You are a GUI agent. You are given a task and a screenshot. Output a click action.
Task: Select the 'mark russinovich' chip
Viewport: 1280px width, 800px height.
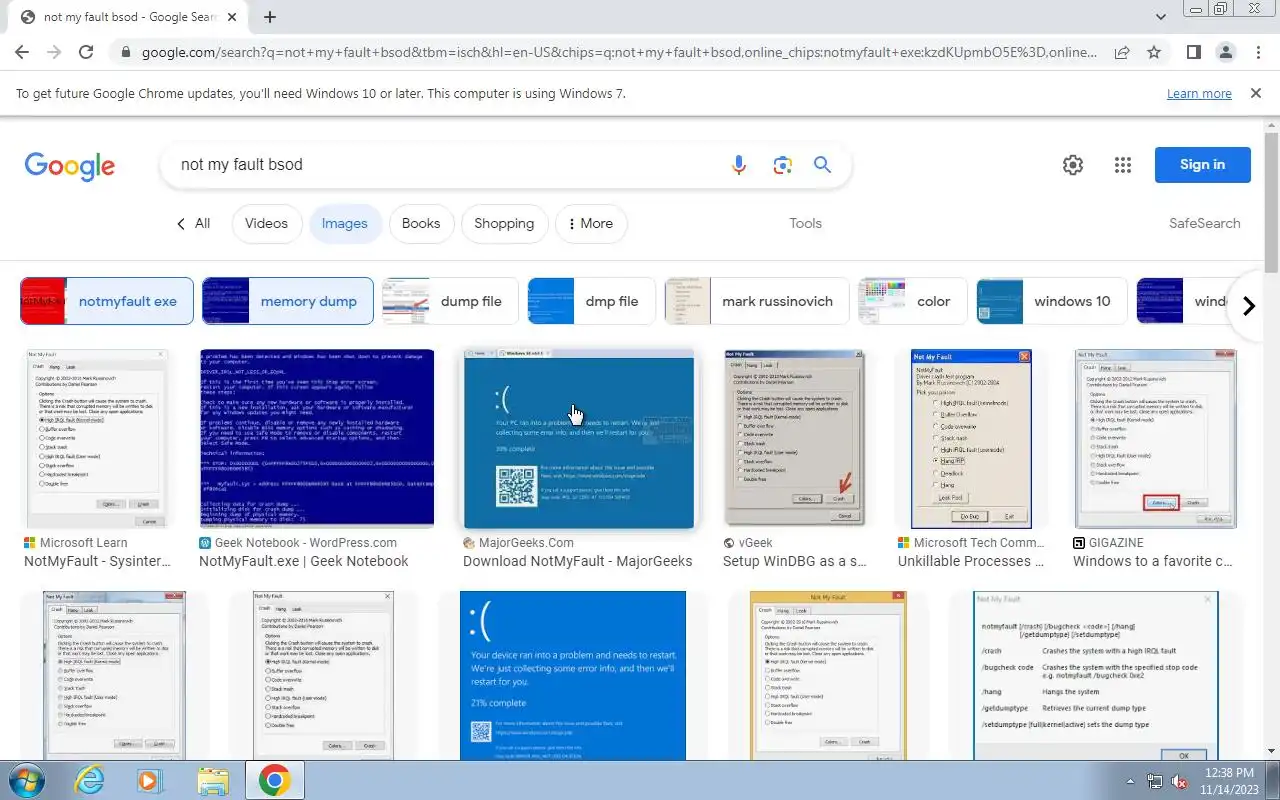point(757,301)
